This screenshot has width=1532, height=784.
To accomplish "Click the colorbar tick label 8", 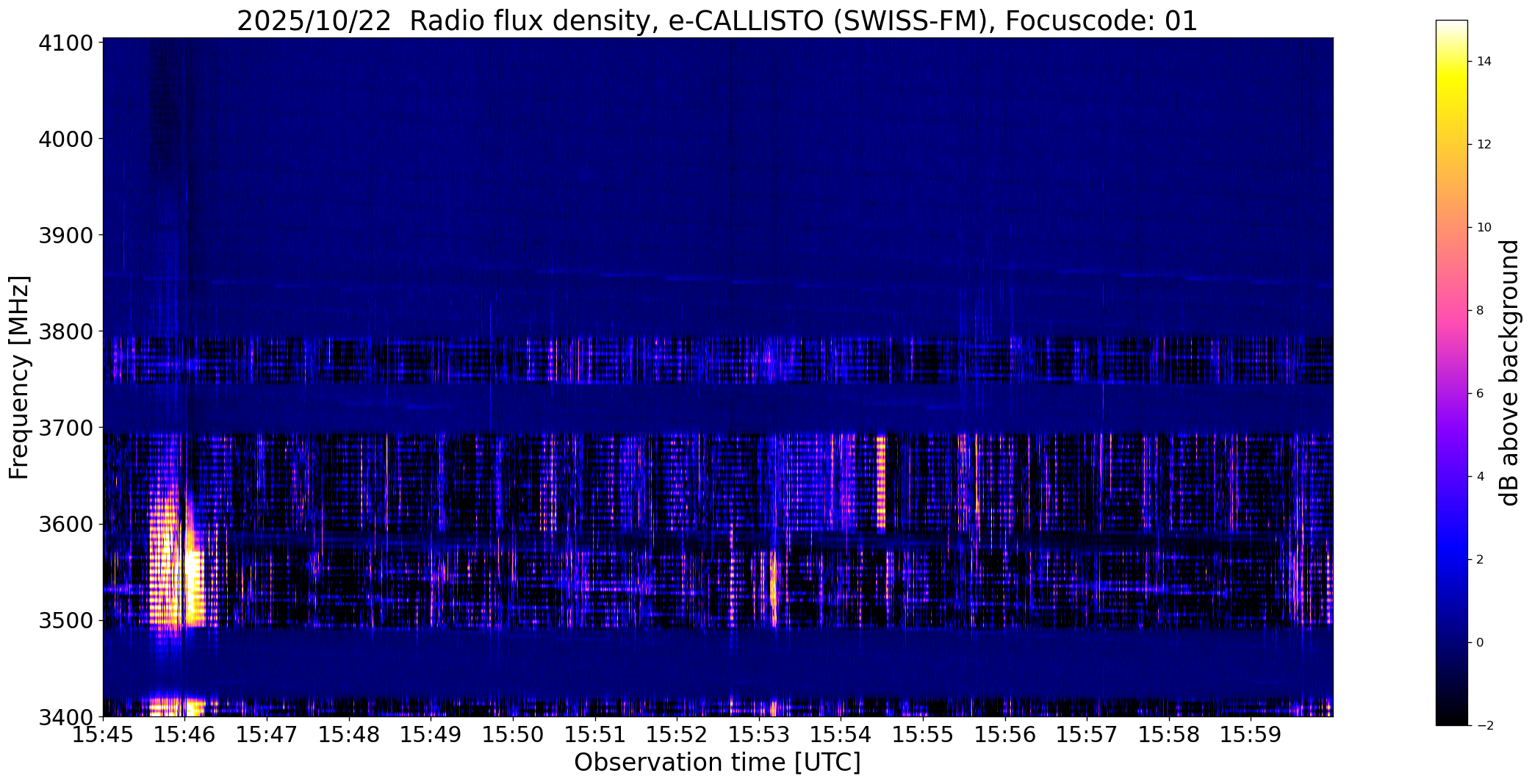I will coord(1481,311).
